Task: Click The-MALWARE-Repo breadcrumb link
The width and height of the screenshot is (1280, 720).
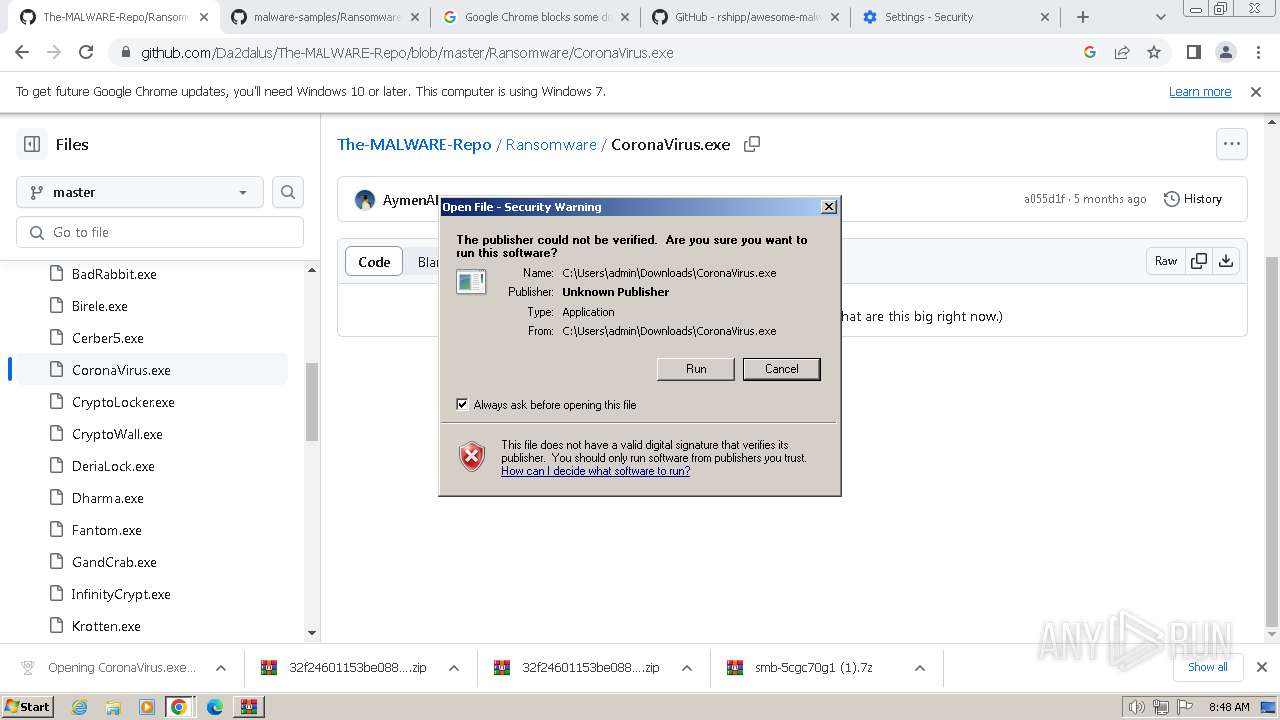Action: click(414, 144)
